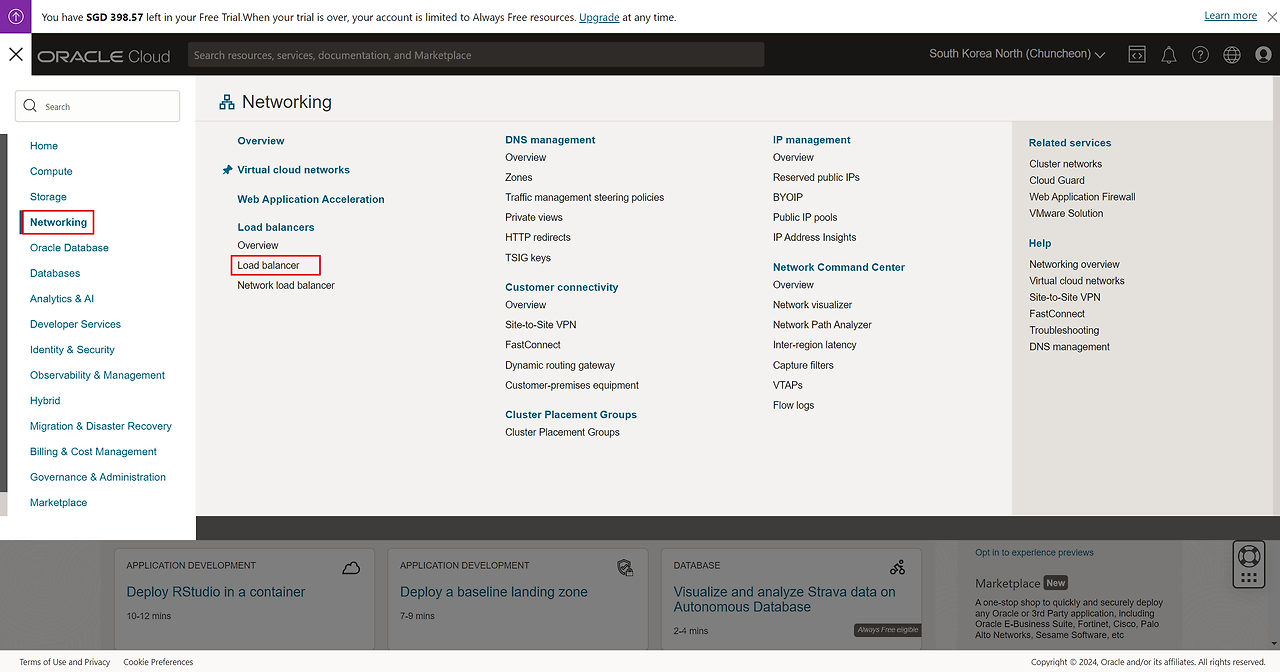Open the user profile avatar icon

[1263, 55]
